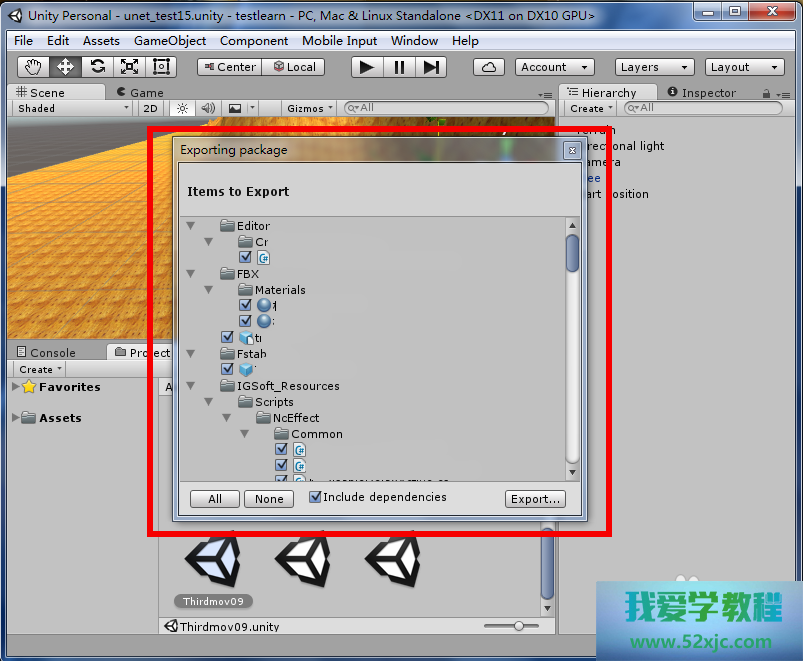803x661 pixels.
Task: Open the Layers dropdown
Action: point(654,67)
